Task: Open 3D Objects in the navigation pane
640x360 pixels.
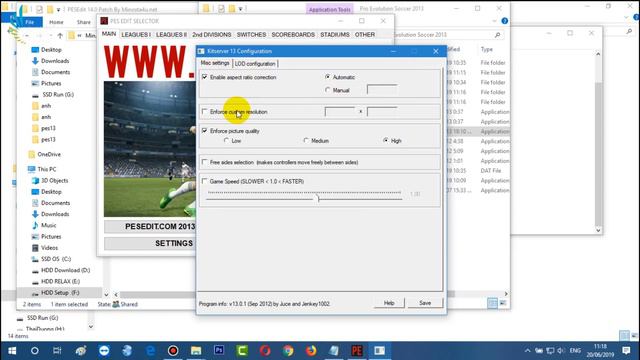Action: pyautogui.click(x=55, y=180)
